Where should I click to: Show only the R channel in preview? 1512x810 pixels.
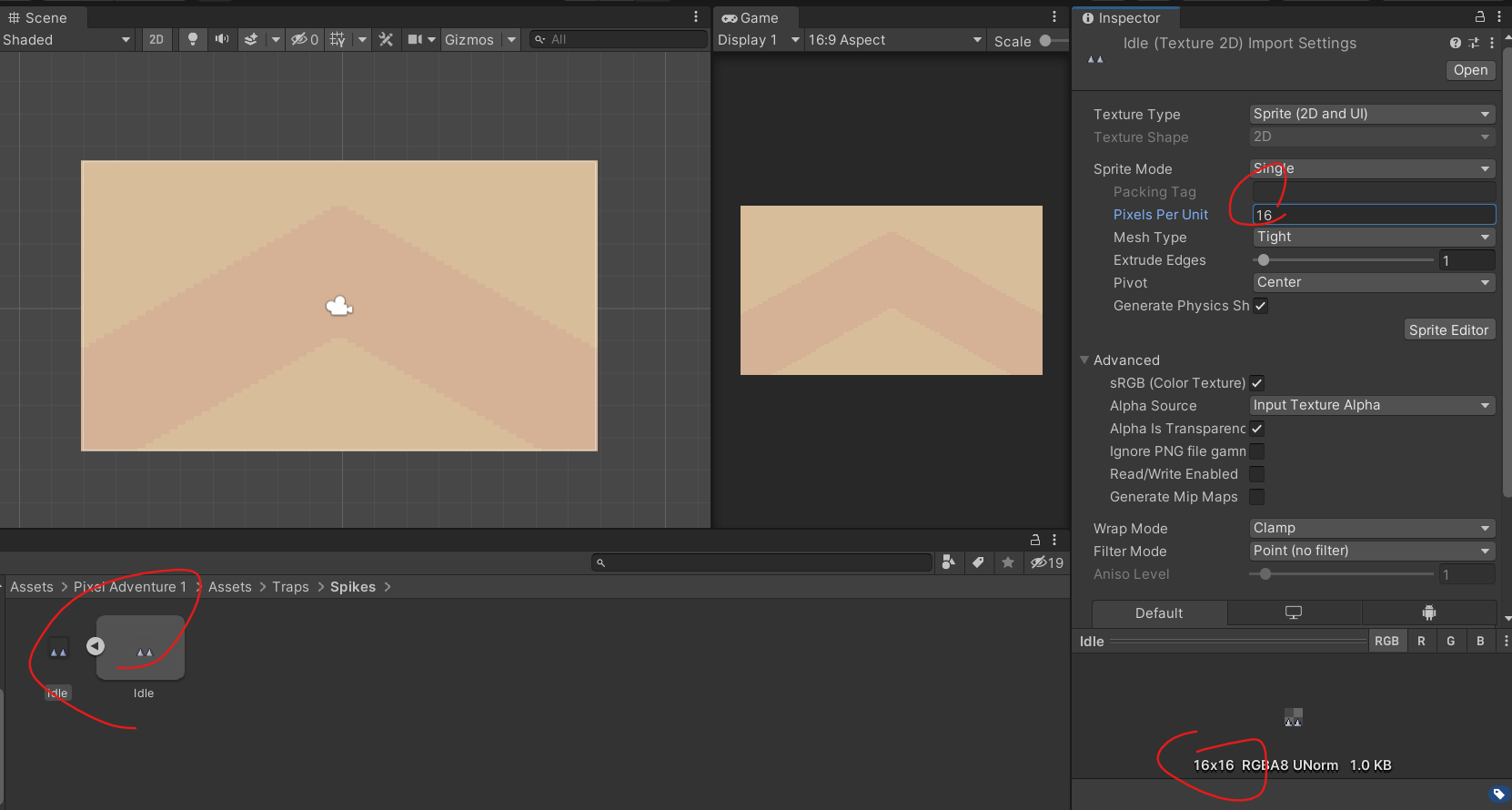click(x=1421, y=641)
